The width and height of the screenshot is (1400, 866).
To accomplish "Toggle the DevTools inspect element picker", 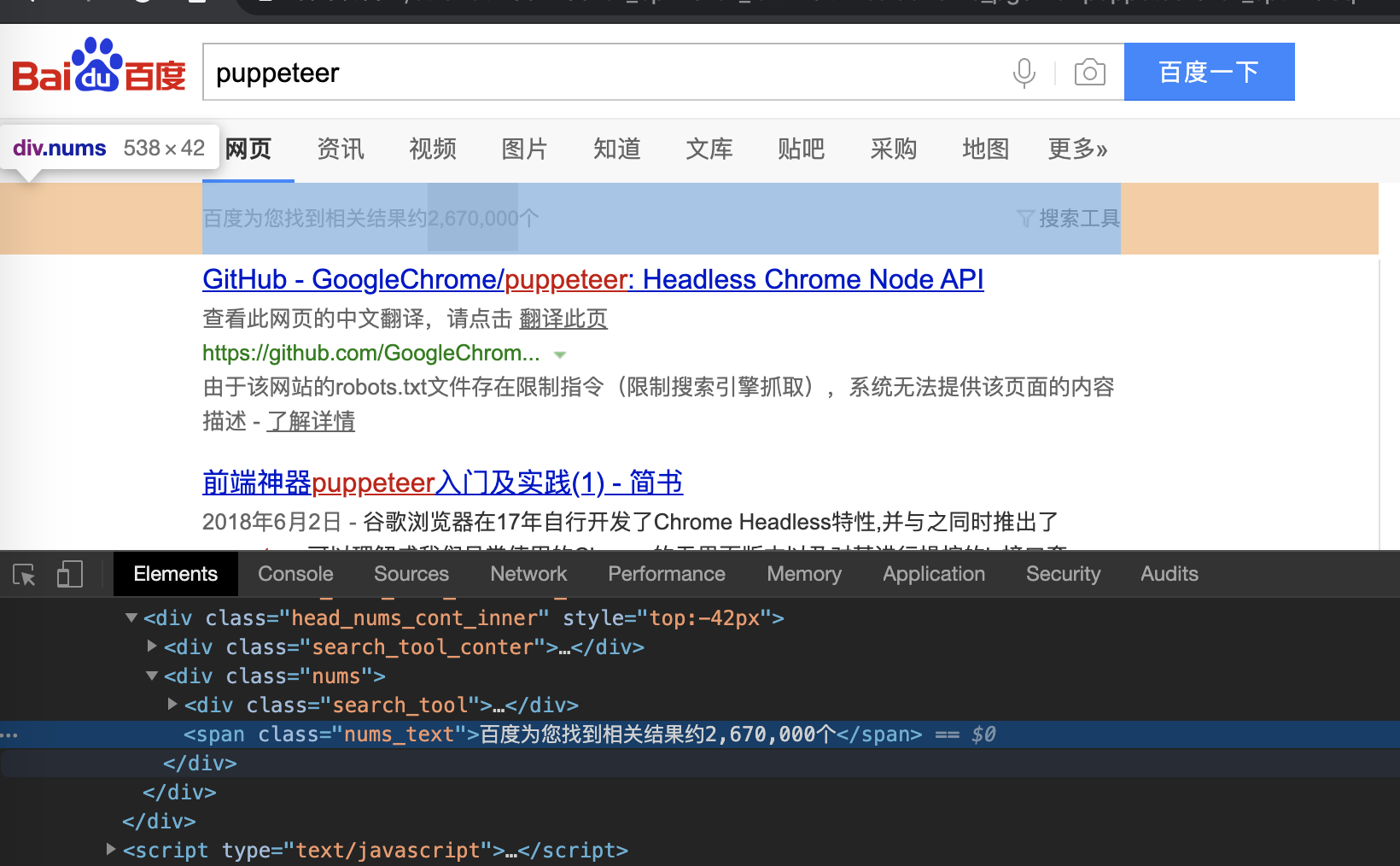I will [x=25, y=574].
